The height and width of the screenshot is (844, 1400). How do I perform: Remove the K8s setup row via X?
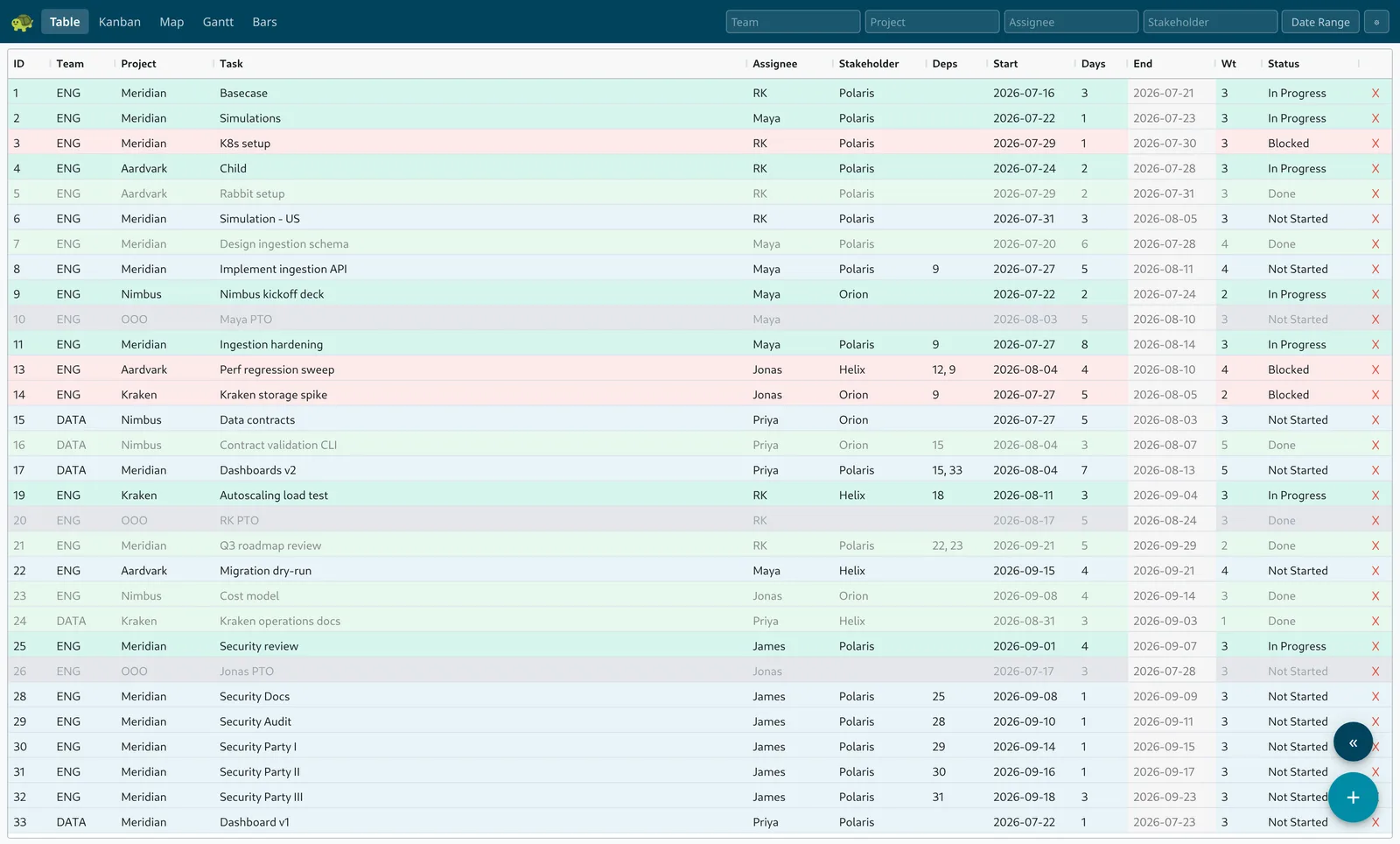click(1375, 144)
